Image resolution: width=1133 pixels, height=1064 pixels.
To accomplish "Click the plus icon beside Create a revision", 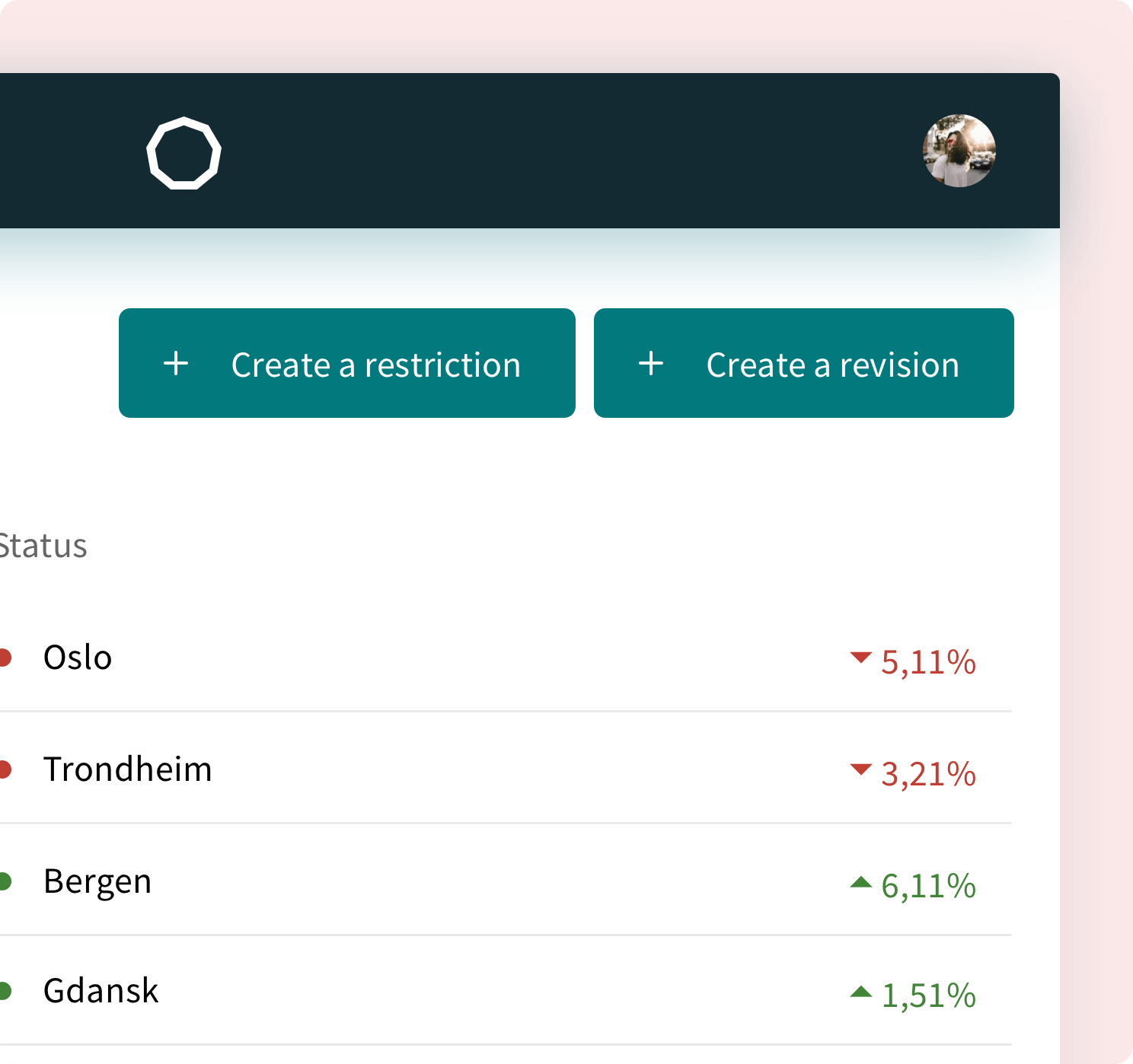I will [x=651, y=364].
